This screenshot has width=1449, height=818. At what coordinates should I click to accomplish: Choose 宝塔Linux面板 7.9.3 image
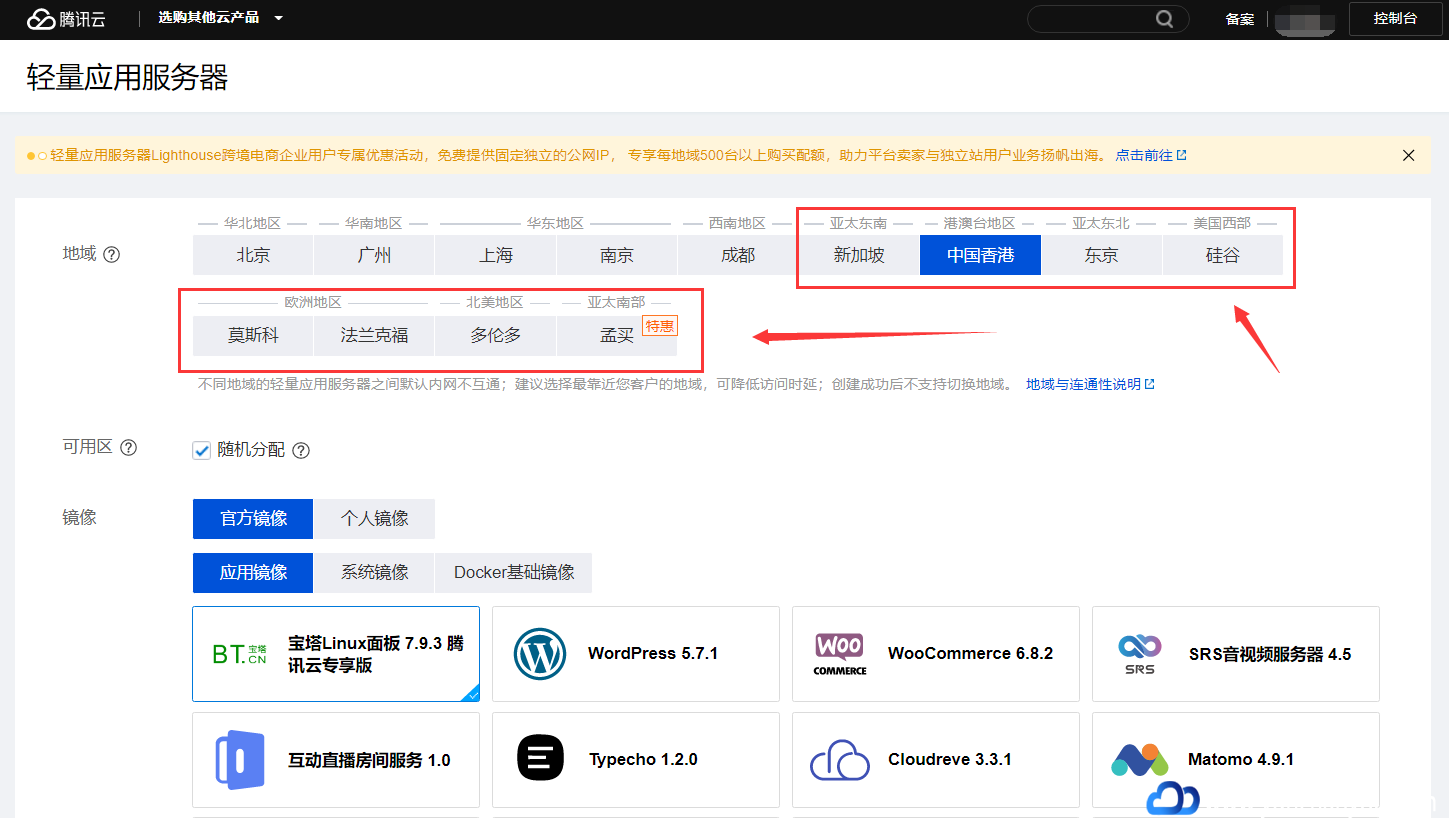336,654
